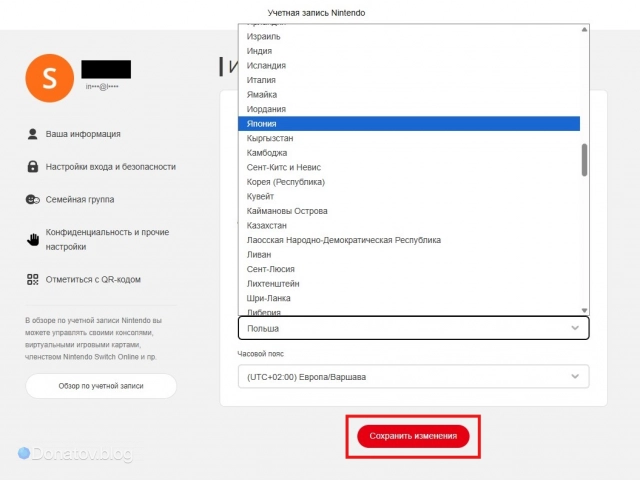
Task: Select Израиль in the country list
Action: pyautogui.click(x=409, y=36)
